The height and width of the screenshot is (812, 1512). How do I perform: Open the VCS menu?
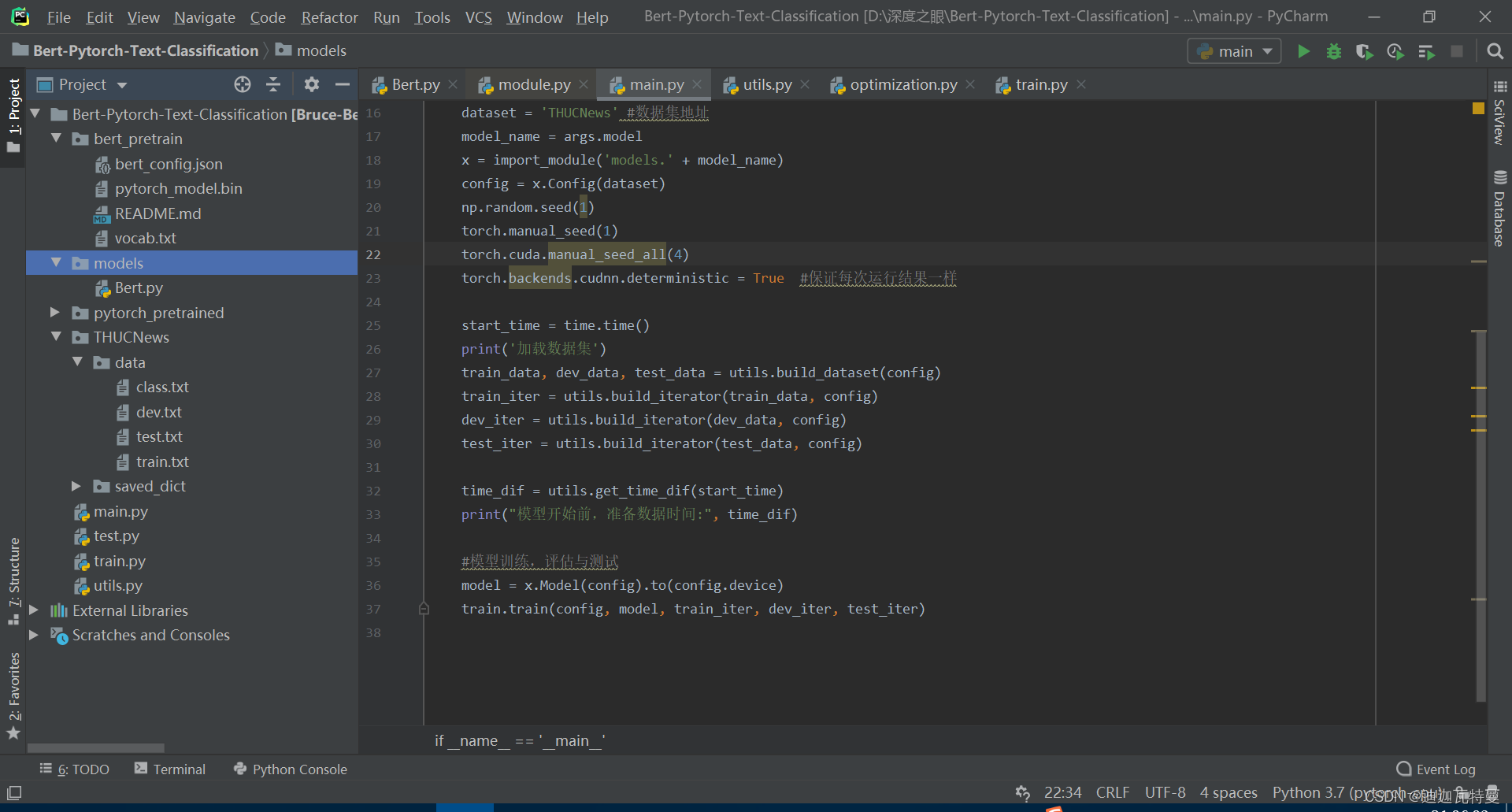[478, 17]
